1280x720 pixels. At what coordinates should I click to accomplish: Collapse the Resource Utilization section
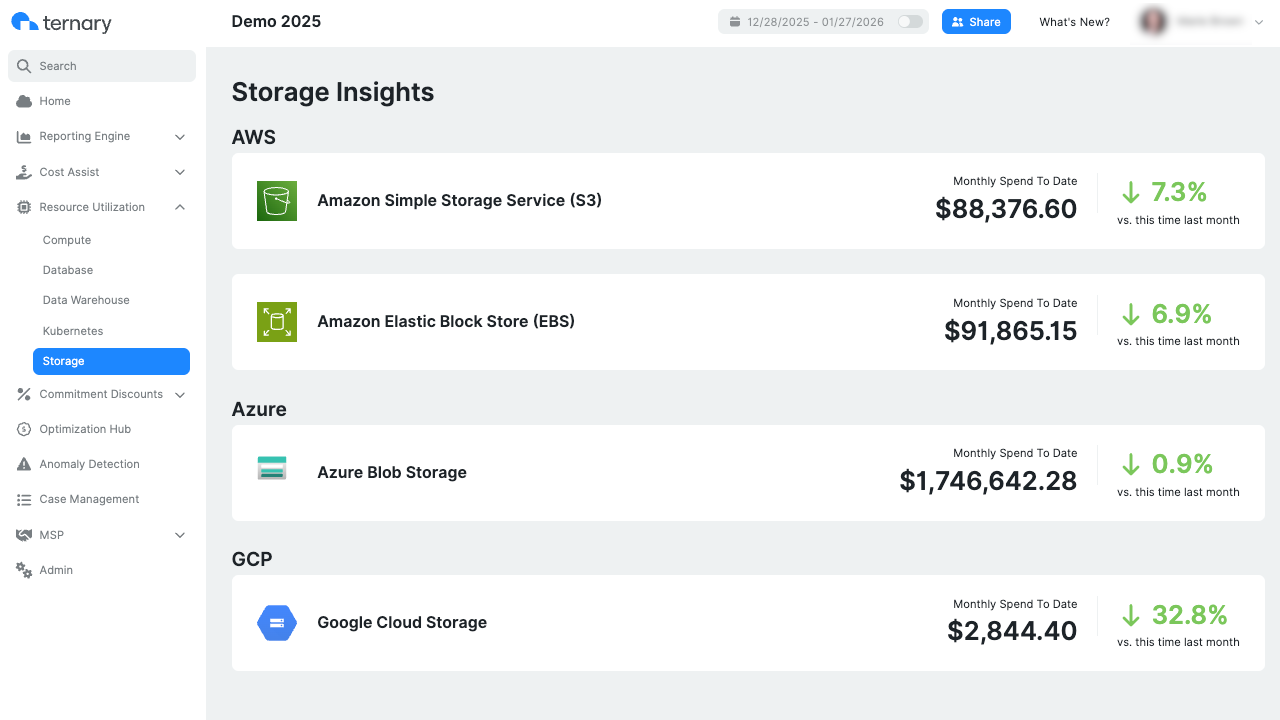(x=180, y=207)
